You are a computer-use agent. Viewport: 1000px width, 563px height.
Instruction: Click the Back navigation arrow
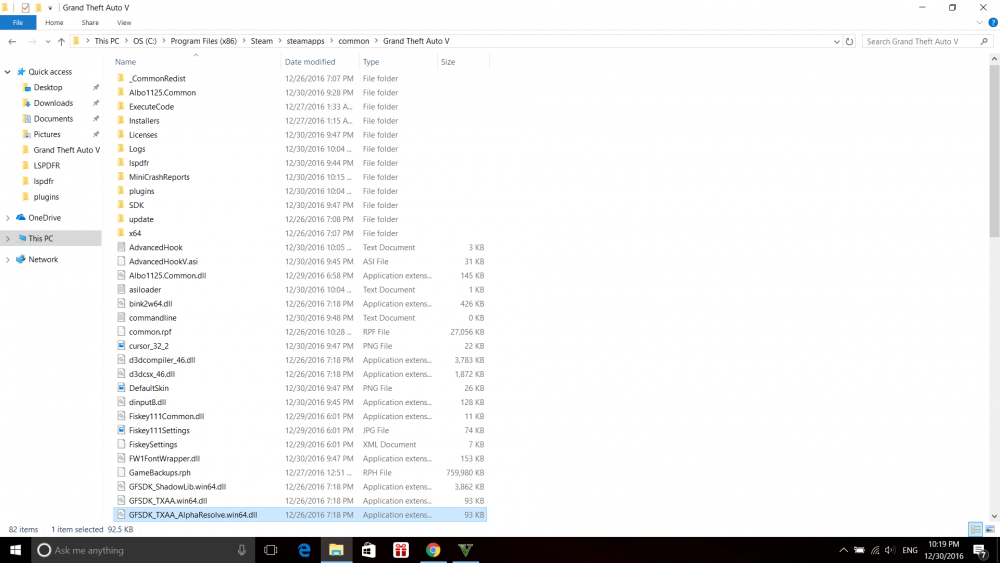[12, 41]
